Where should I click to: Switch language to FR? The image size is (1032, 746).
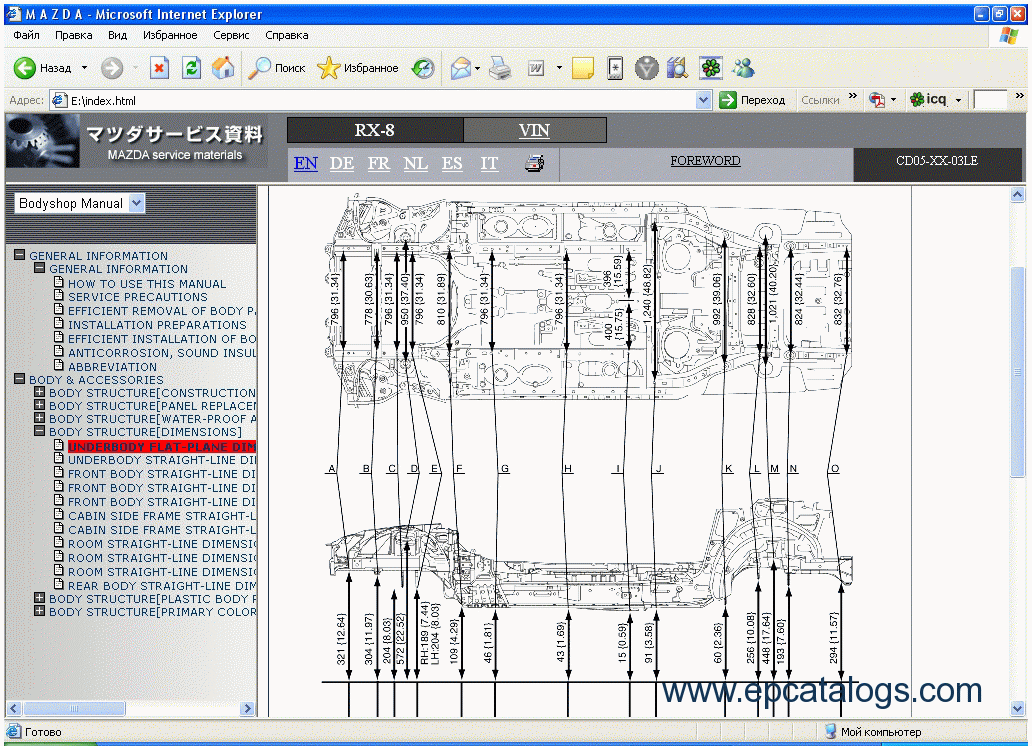[x=378, y=163]
